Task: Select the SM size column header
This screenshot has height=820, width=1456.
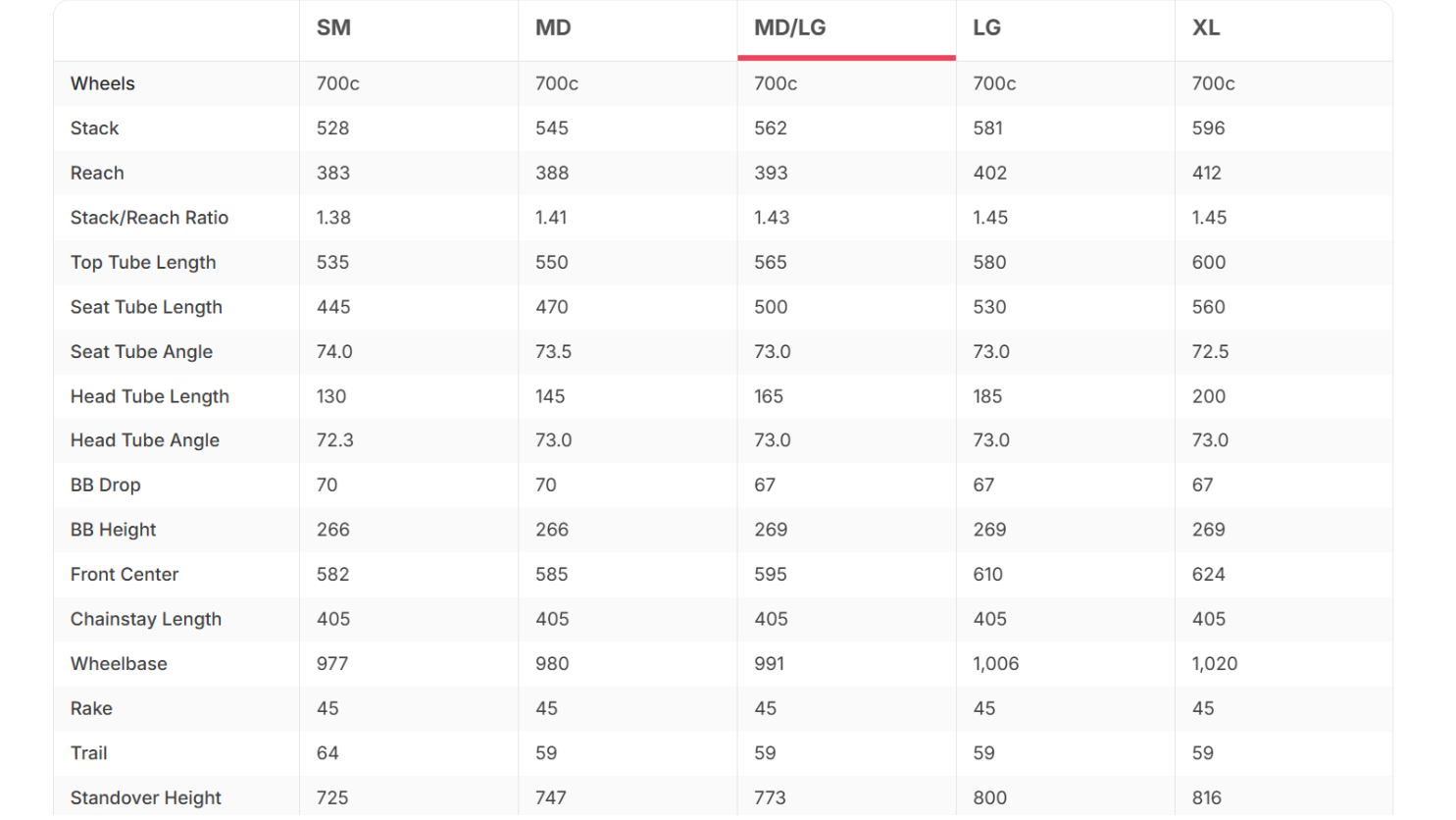Action: 333,28
